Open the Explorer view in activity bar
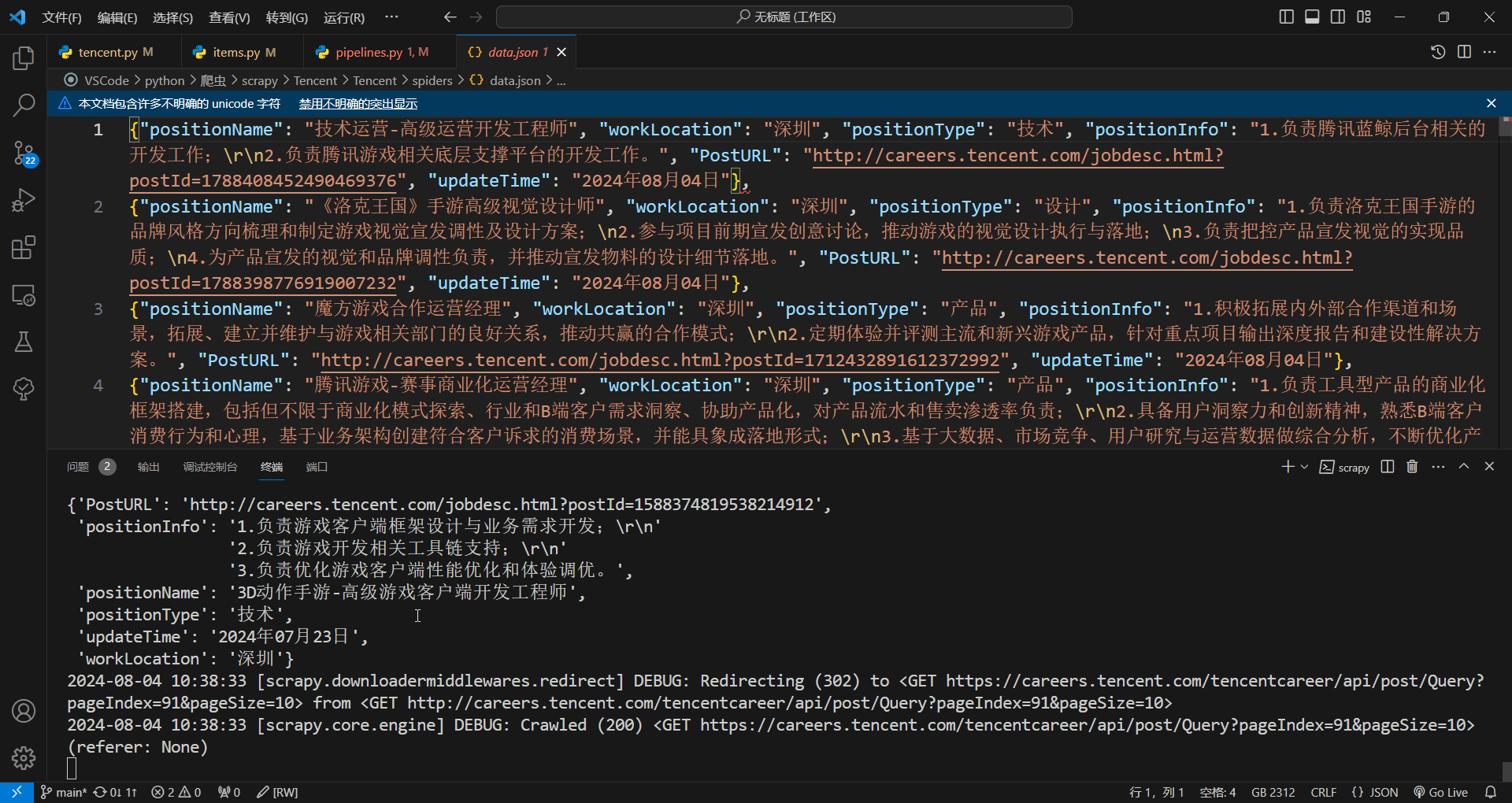Screen dimensions: 1512x803 [x=24, y=58]
